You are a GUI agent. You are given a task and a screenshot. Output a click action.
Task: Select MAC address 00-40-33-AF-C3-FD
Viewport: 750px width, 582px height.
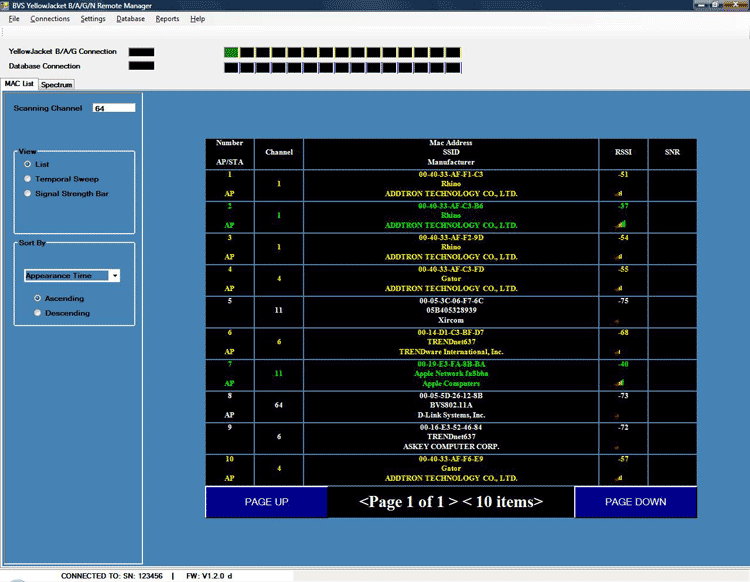pos(451,269)
